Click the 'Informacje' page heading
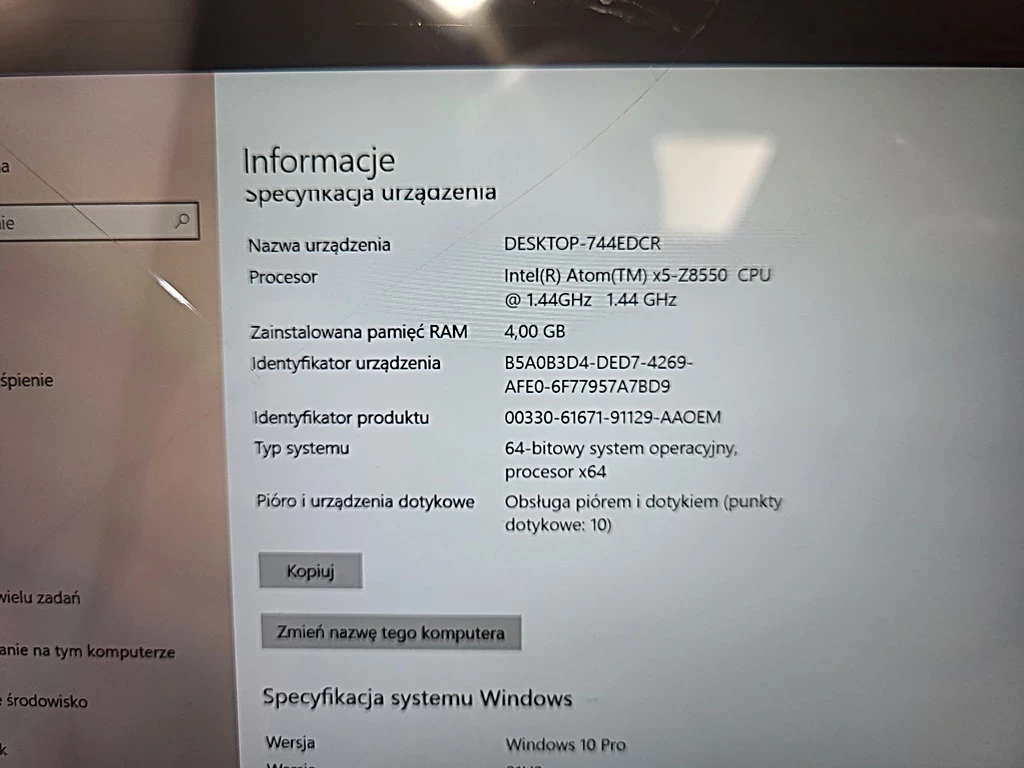The height and width of the screenshot is (768, 1024). (x=319, y=161)
